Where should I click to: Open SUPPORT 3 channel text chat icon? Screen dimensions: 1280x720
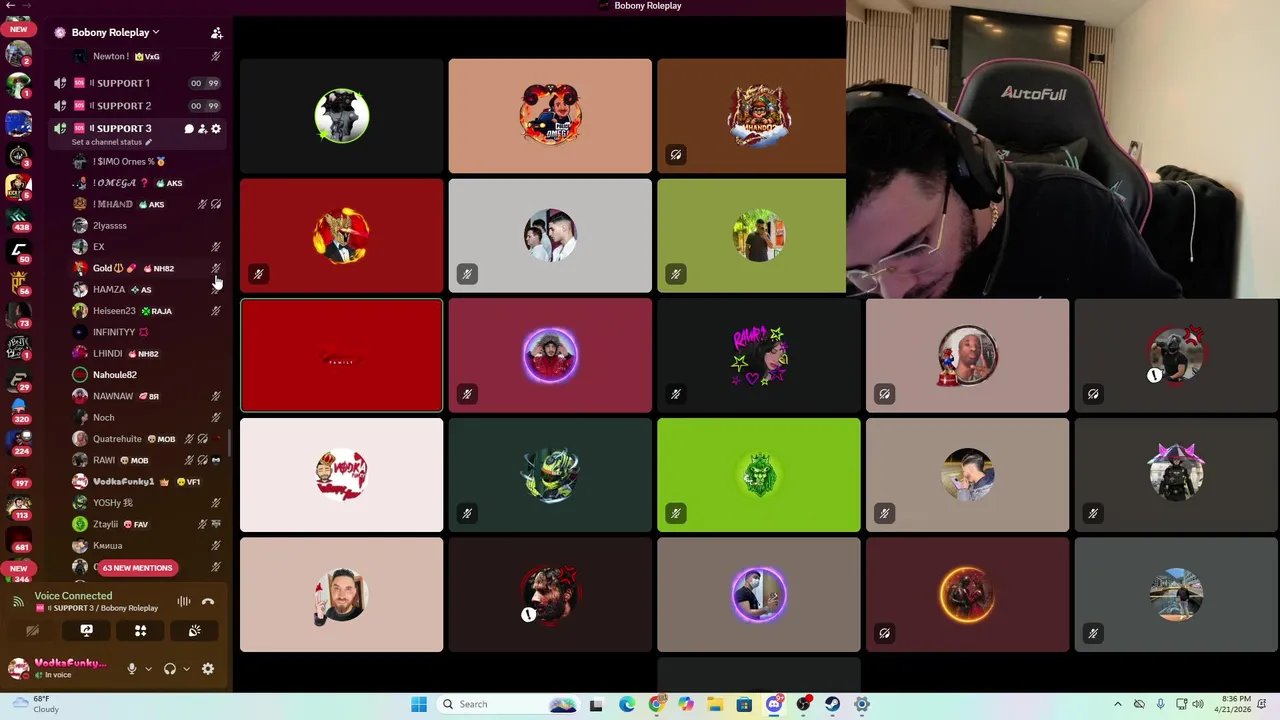click(x=188, y=129)
